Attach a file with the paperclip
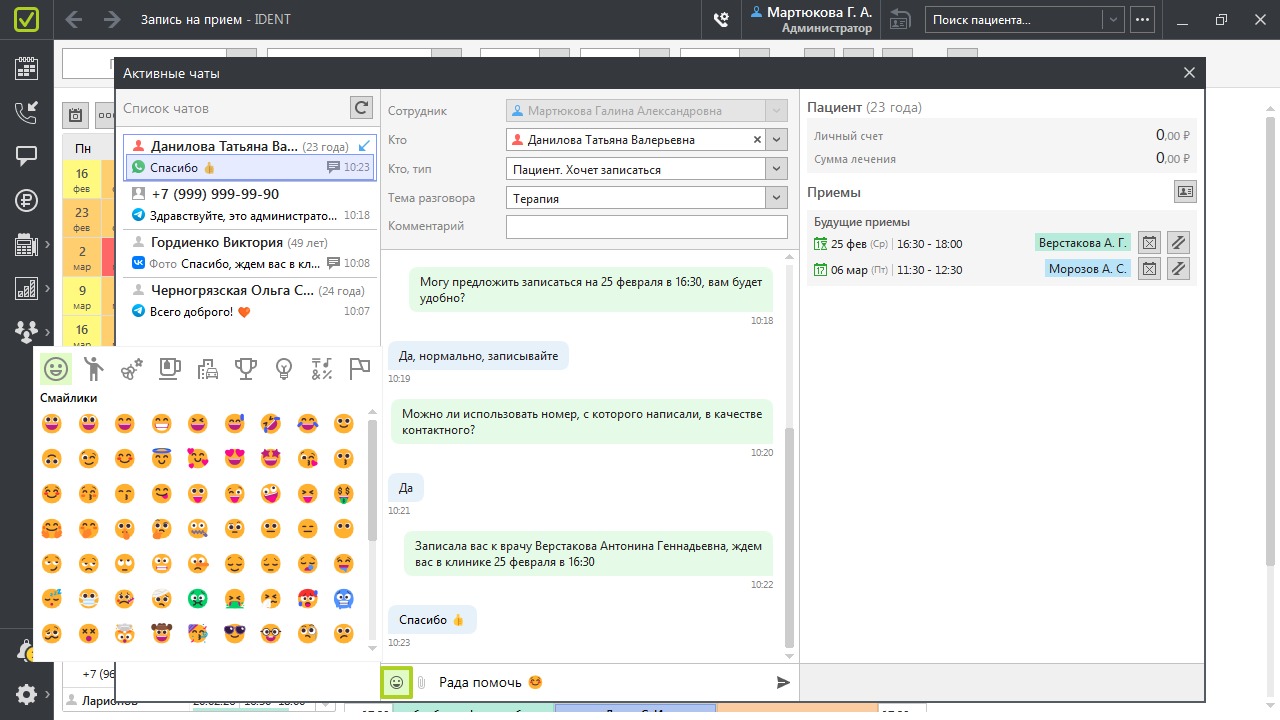 point(422,682)
